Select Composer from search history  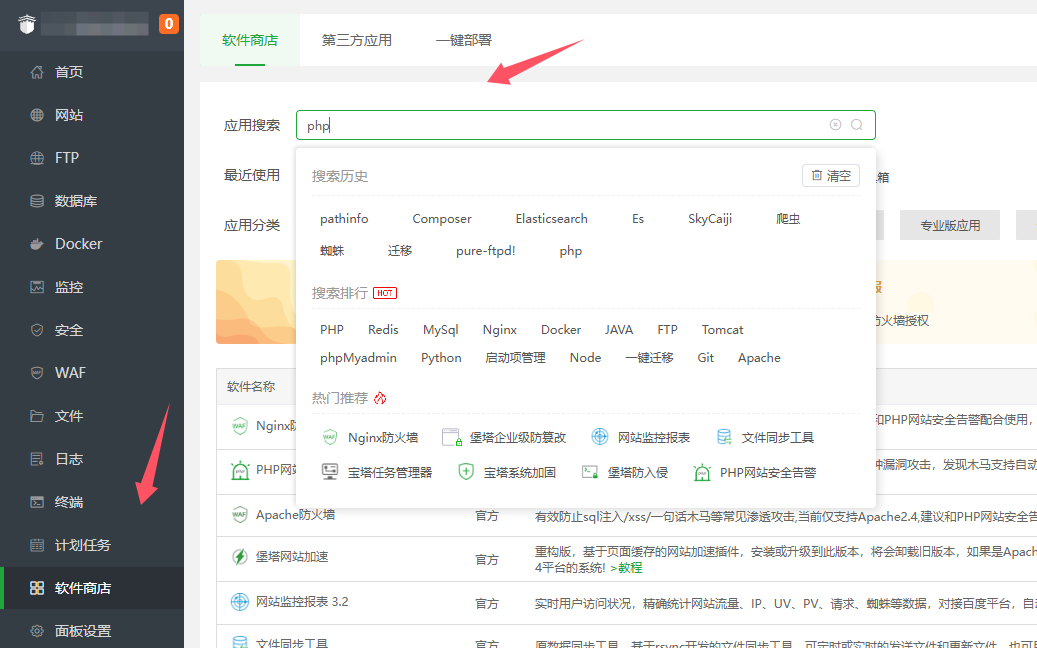click(442, 219)
